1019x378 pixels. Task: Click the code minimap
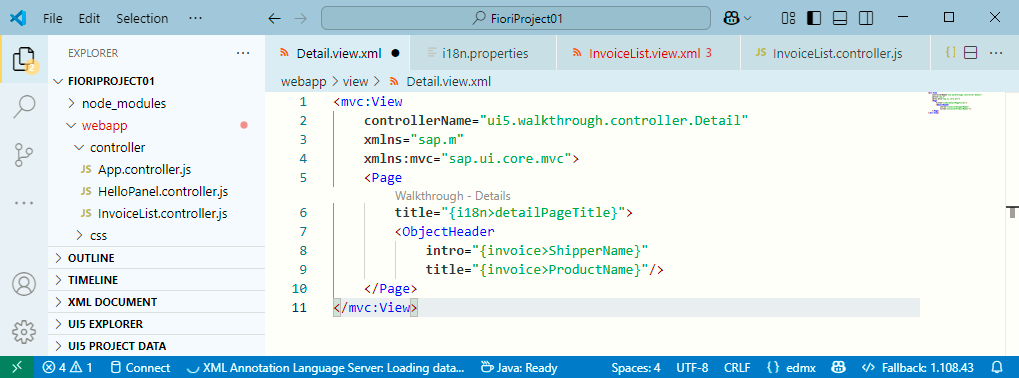tap(955, 104)
